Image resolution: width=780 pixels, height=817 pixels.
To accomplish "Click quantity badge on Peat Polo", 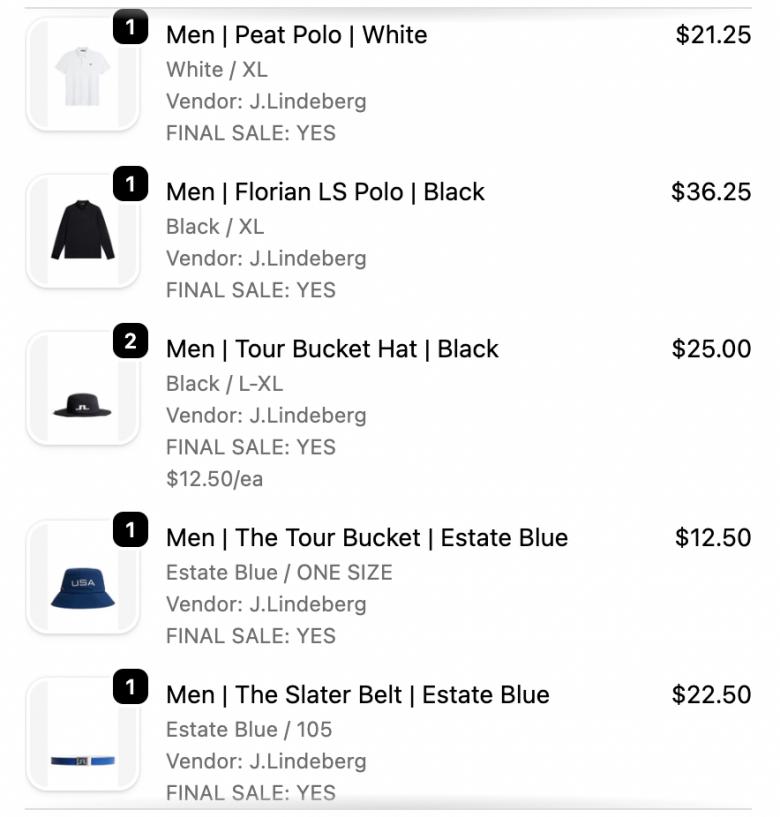I will (130, 27).
